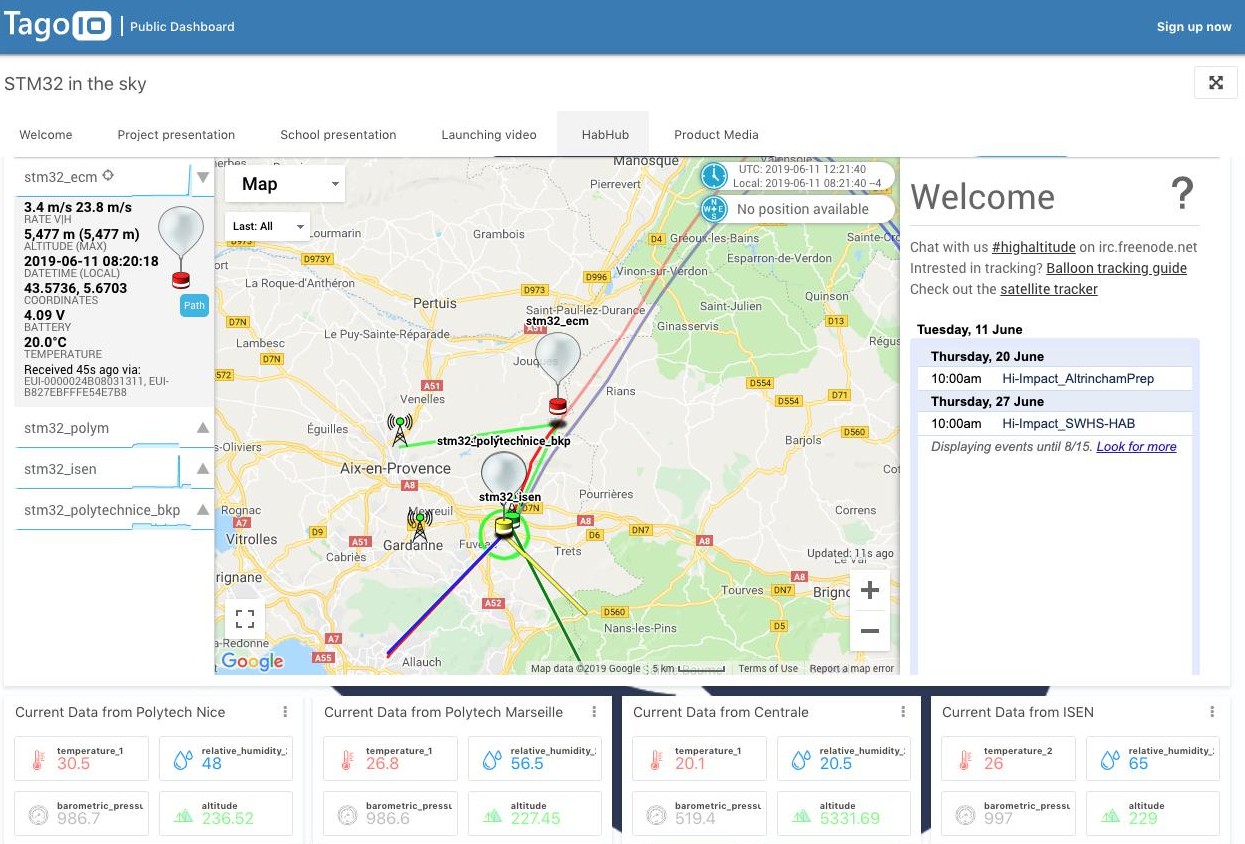Switch to the Welcome tab
This screenshot has height=844, width=1245.
point(46,135)
